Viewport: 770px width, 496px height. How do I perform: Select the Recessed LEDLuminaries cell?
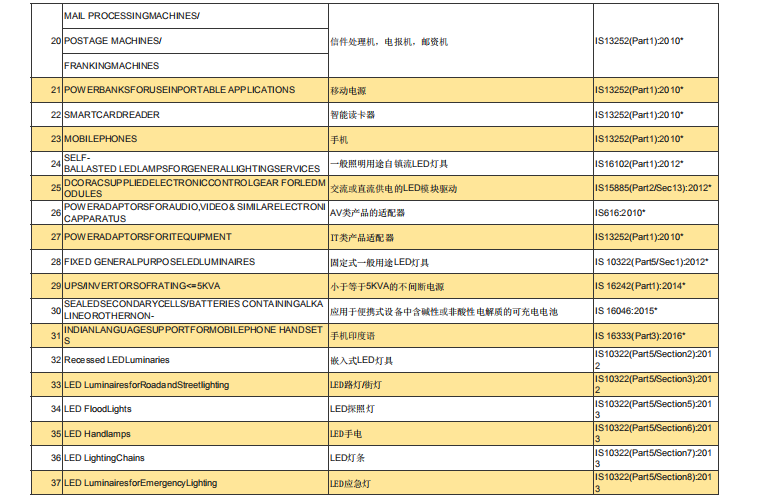tap(117, 360)
